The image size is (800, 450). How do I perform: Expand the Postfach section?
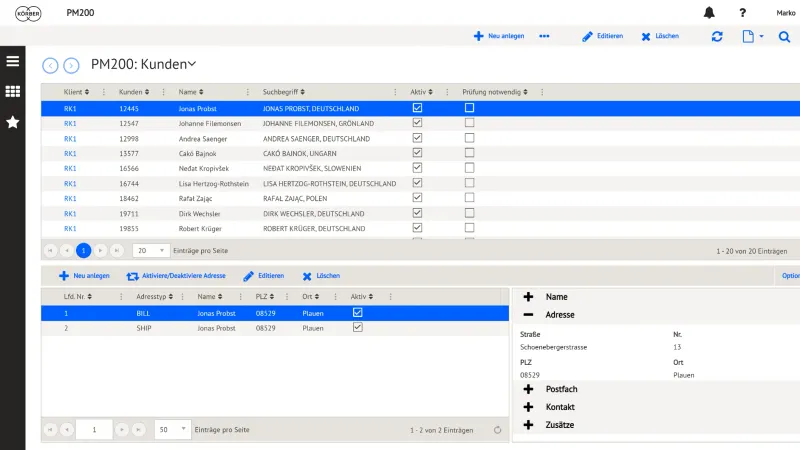[528, 389]
